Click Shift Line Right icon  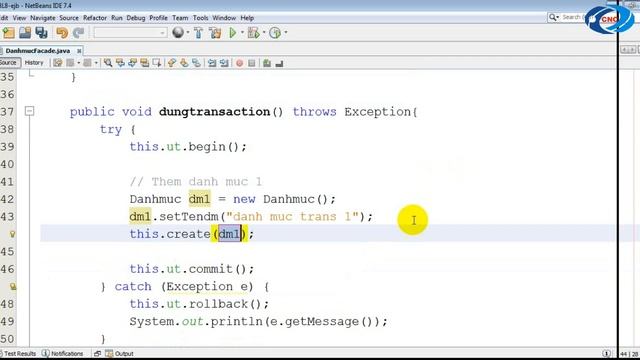tap(224, 63)
